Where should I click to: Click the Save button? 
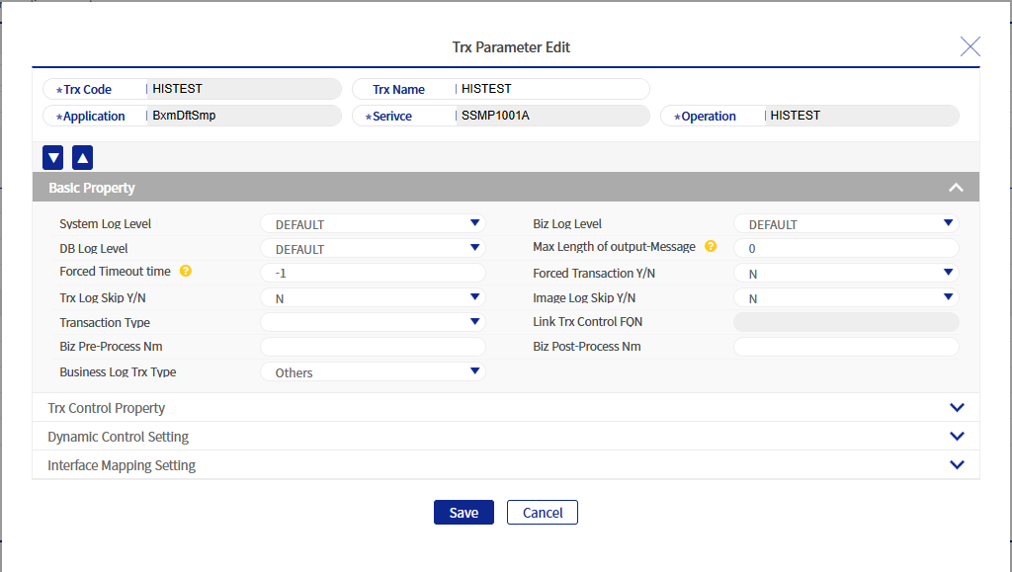(x=463, y=512)
